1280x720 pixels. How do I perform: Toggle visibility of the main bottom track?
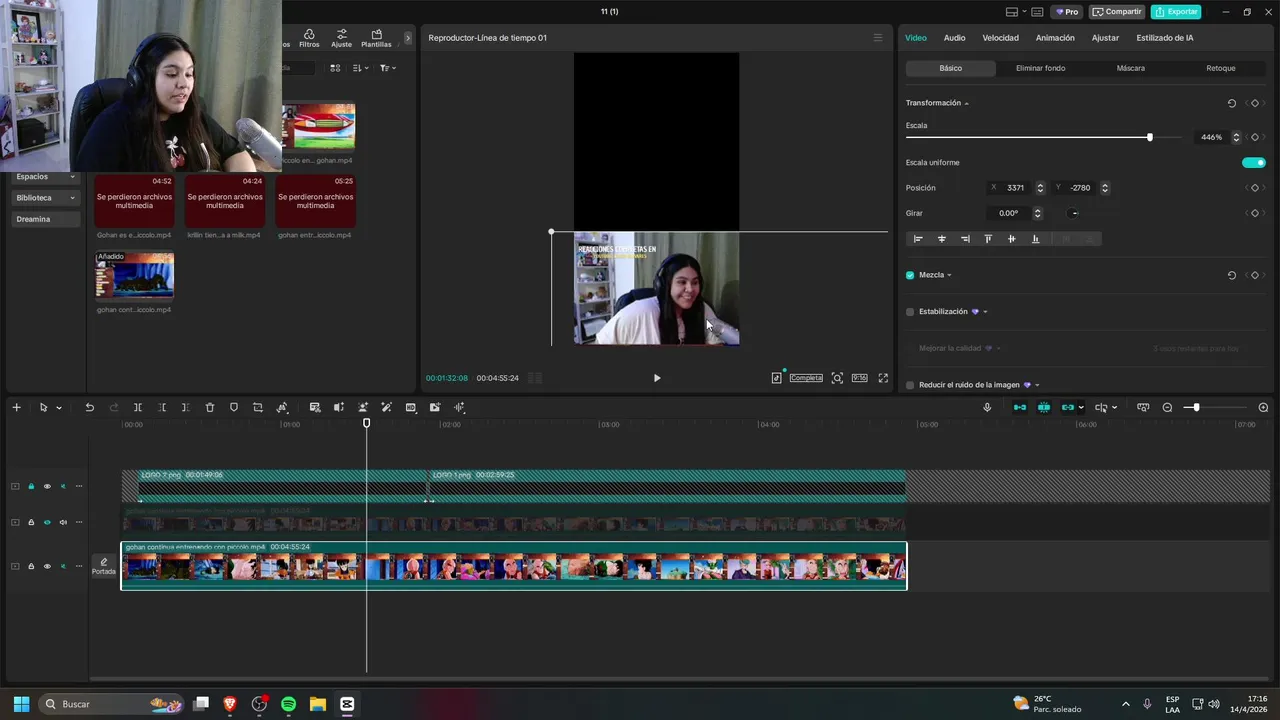(x=46, y=566)
